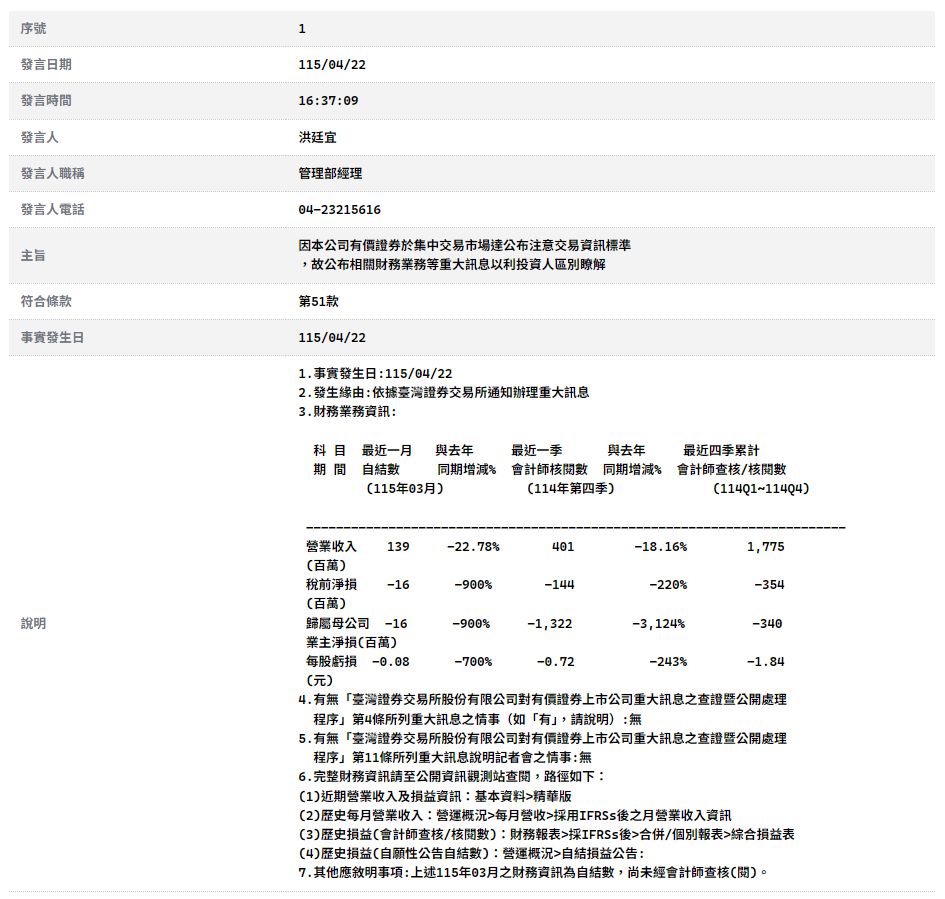Click the 稅前淨損 quarterly value -144
The width and height of the screenshot is (945, 899).
pos(559,585)
